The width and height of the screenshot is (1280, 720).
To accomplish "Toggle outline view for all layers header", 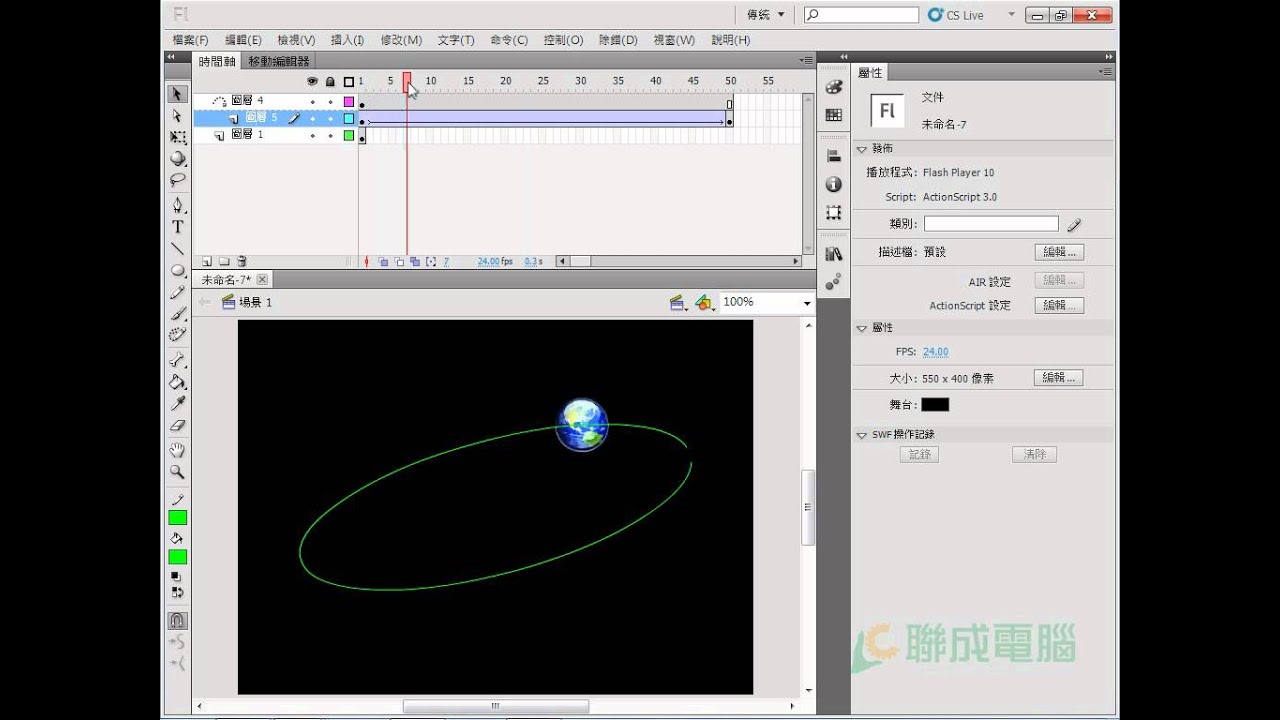I will tap(349, 81).
